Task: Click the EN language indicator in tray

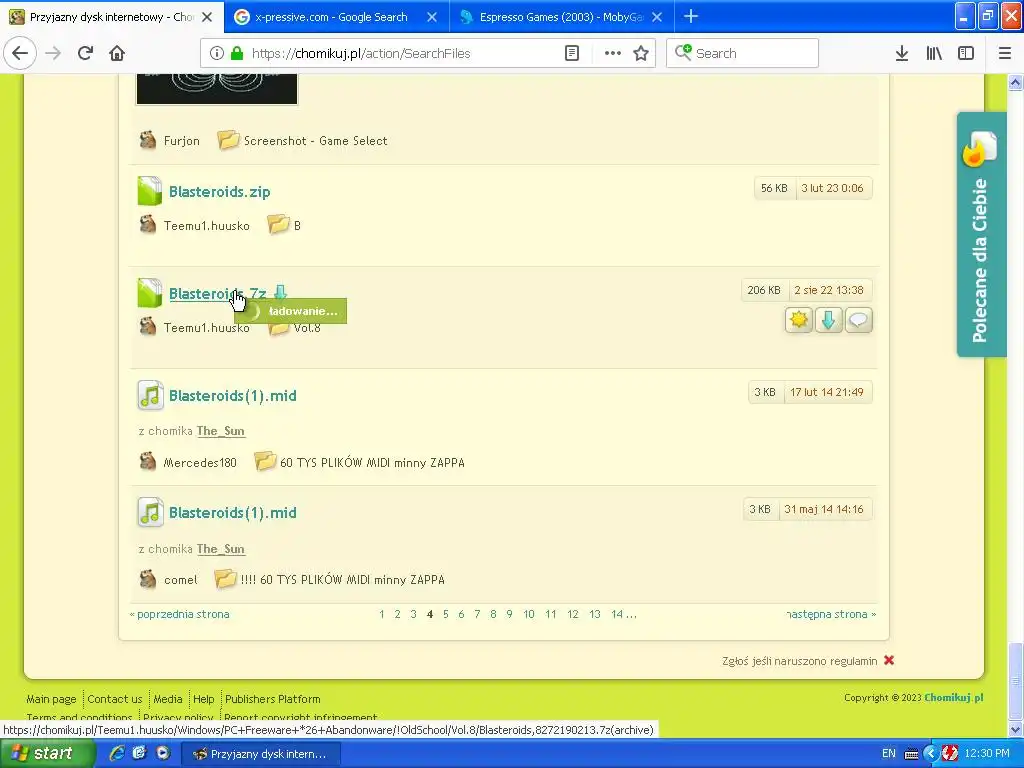Action: (889, 754)
